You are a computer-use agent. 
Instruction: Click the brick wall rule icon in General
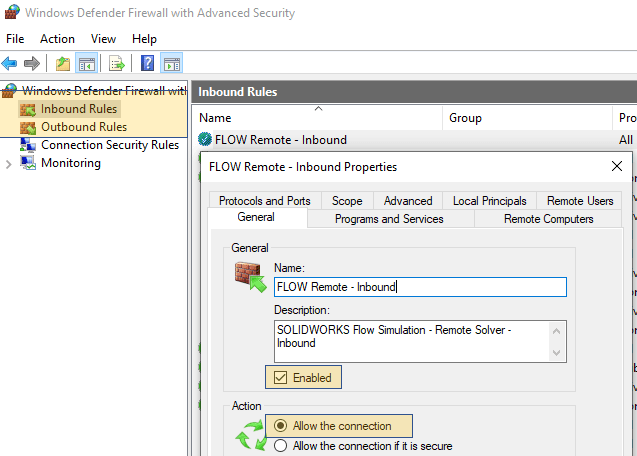coord(250,277)
